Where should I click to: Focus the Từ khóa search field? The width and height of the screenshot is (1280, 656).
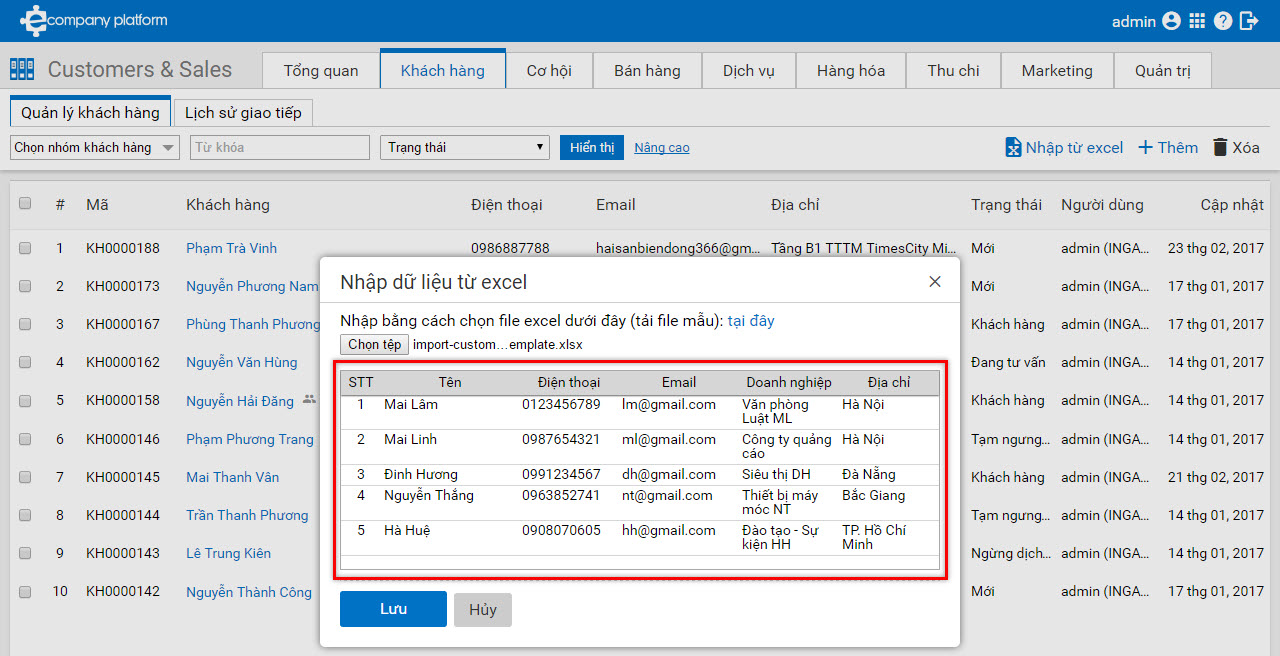click(280, 147)
